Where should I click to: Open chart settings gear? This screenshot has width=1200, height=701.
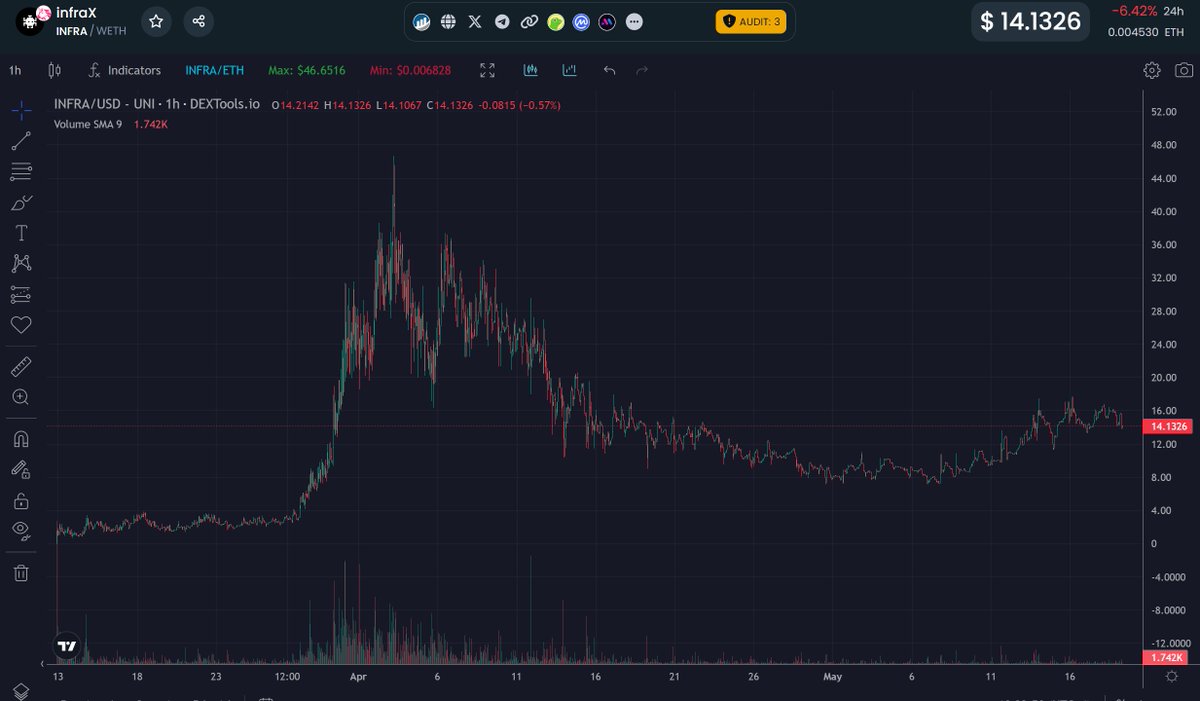click(1152, 70)
